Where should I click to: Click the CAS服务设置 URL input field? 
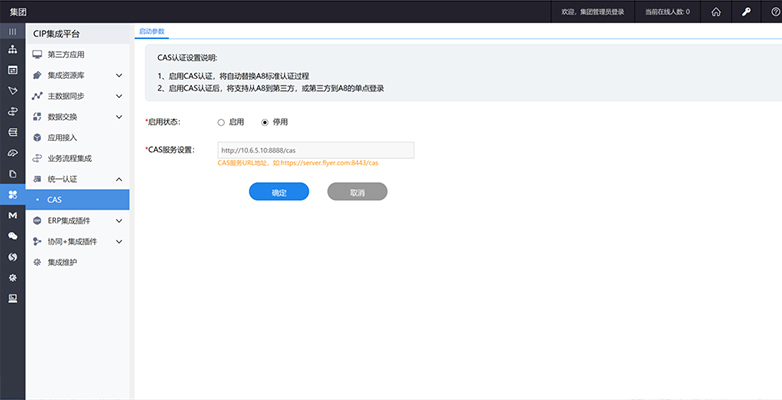pos(315,150)
